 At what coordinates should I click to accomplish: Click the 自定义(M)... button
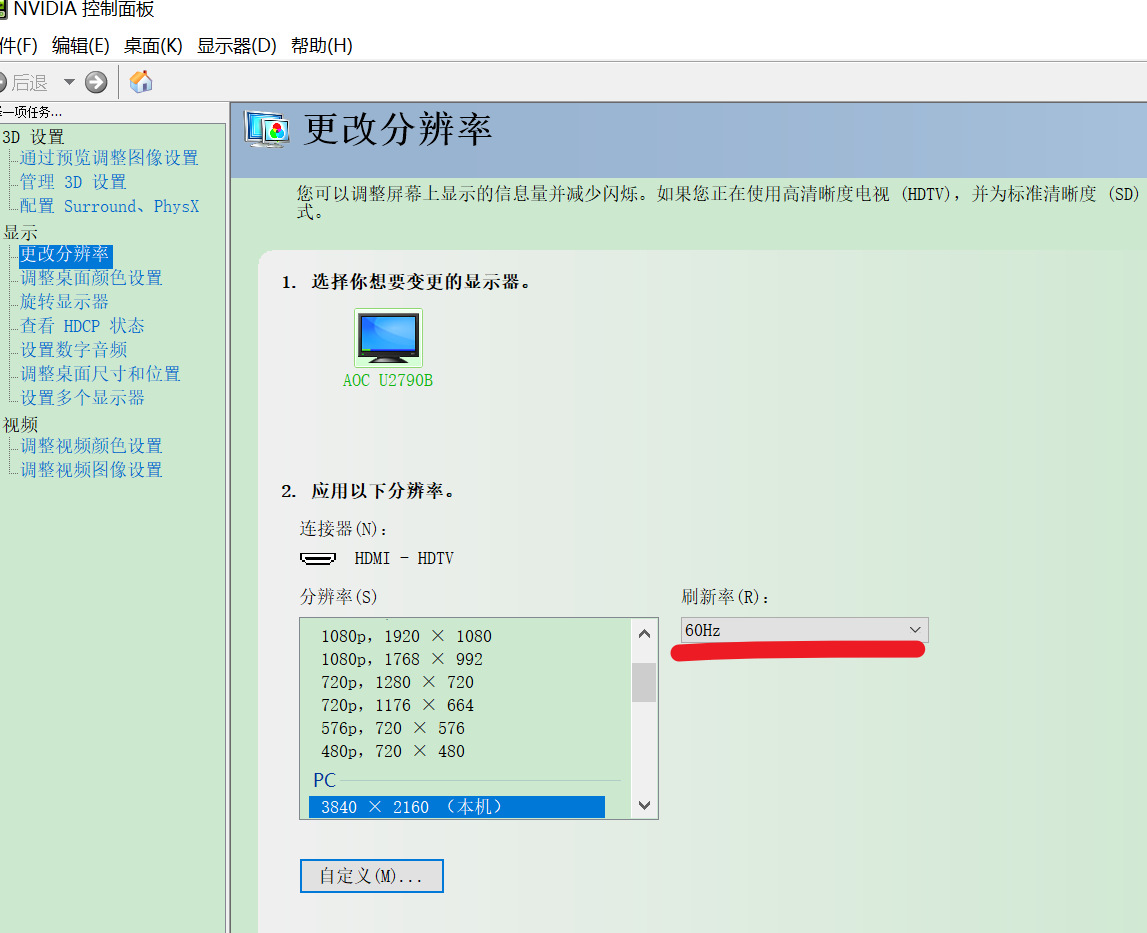tap(372, 876)
